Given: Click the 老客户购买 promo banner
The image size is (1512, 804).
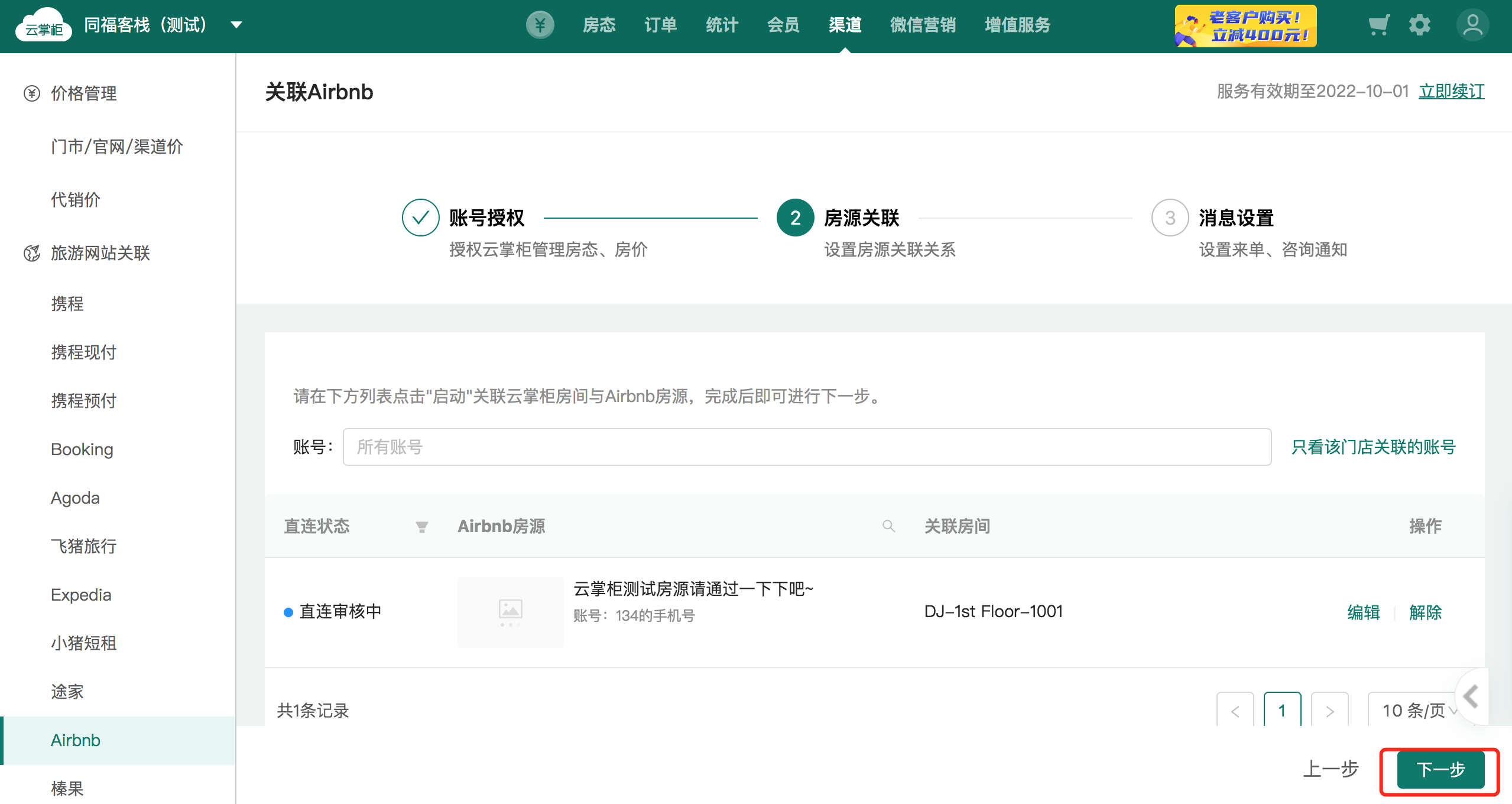Looking at the screenshot, I should tap(1245, 26).
